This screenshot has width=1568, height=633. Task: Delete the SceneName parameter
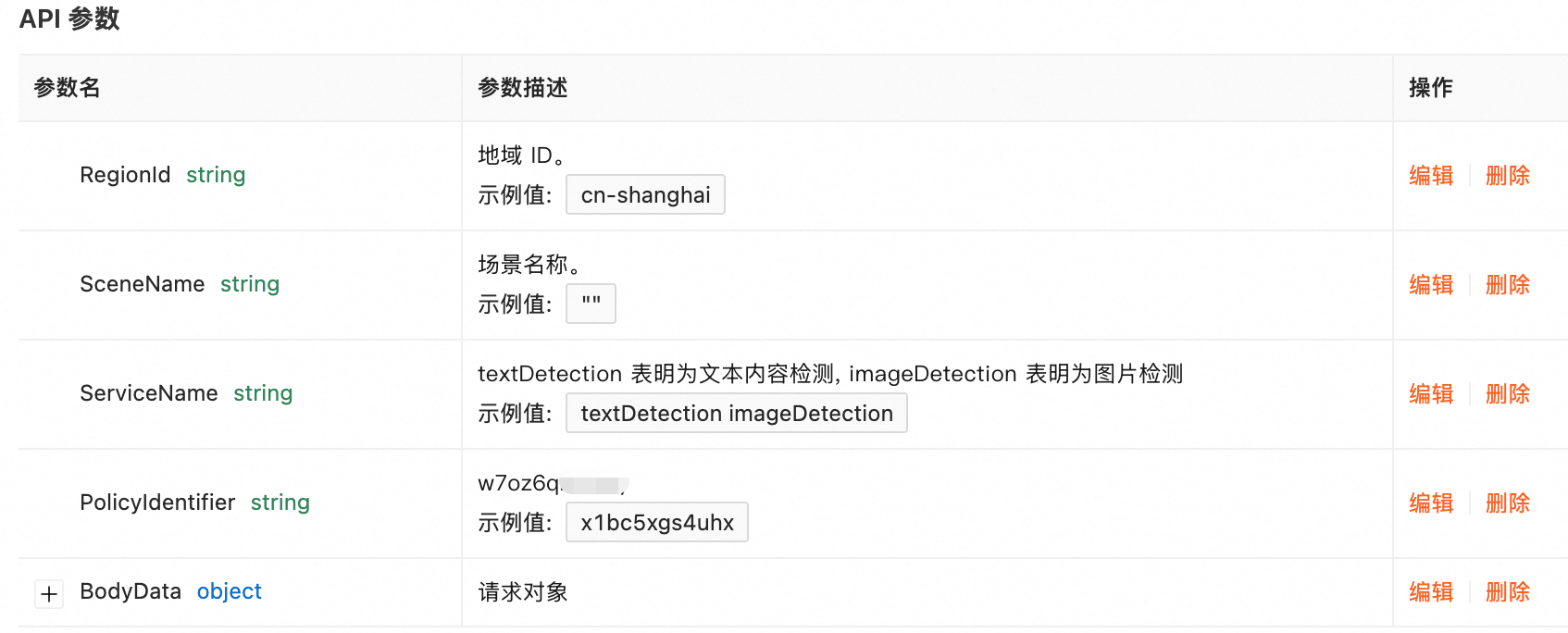click(1507, 285)
